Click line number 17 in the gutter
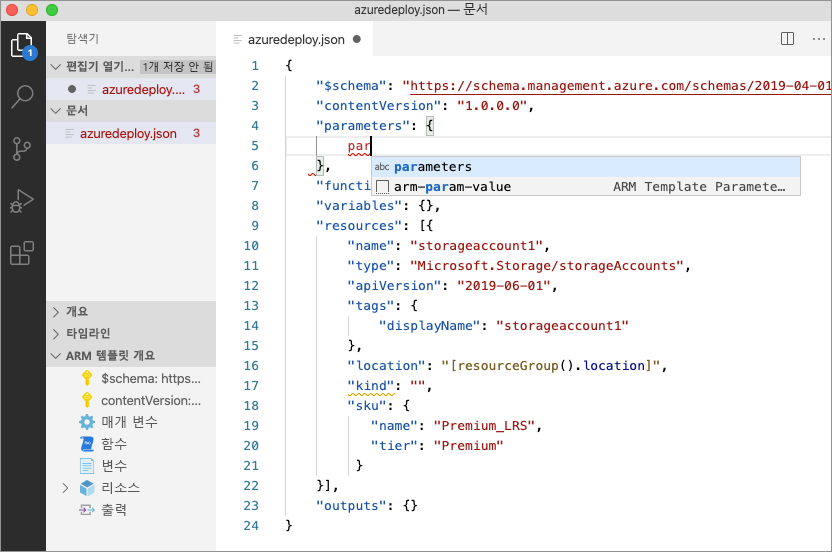Viewport: 832px width, 552px height. coord(251,385)
